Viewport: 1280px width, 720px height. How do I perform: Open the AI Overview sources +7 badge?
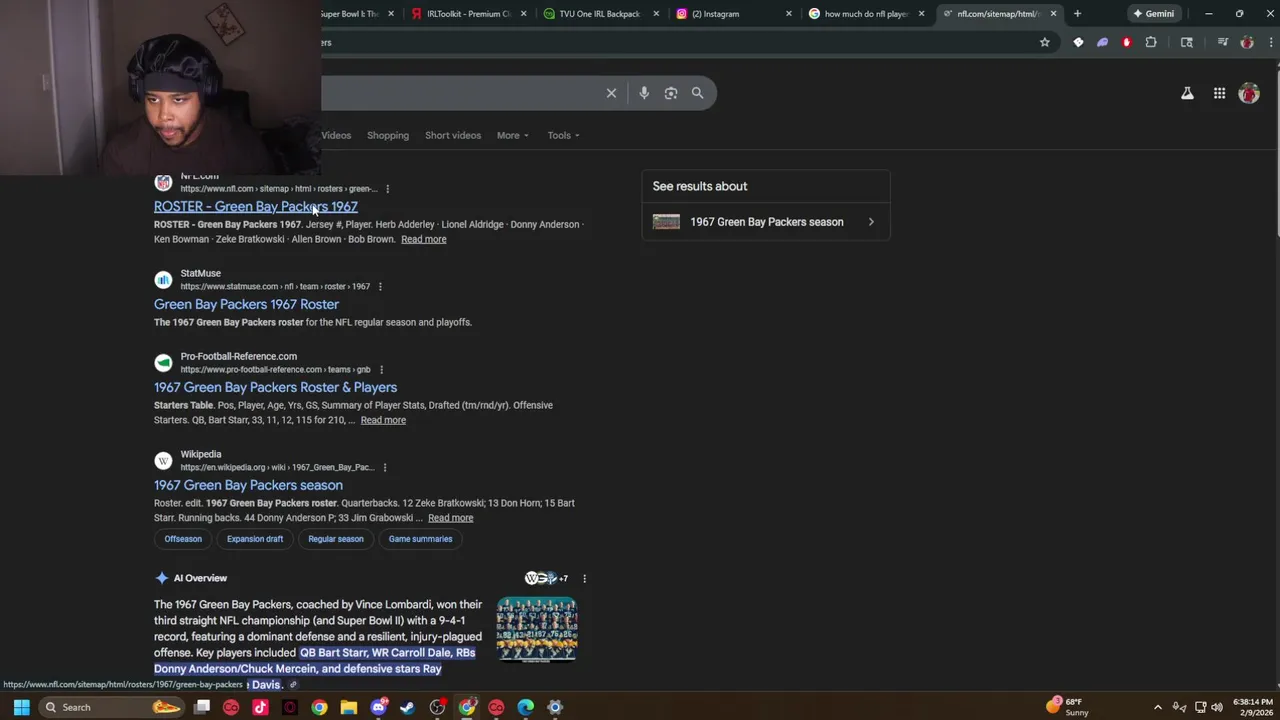(x=547, y=578)
